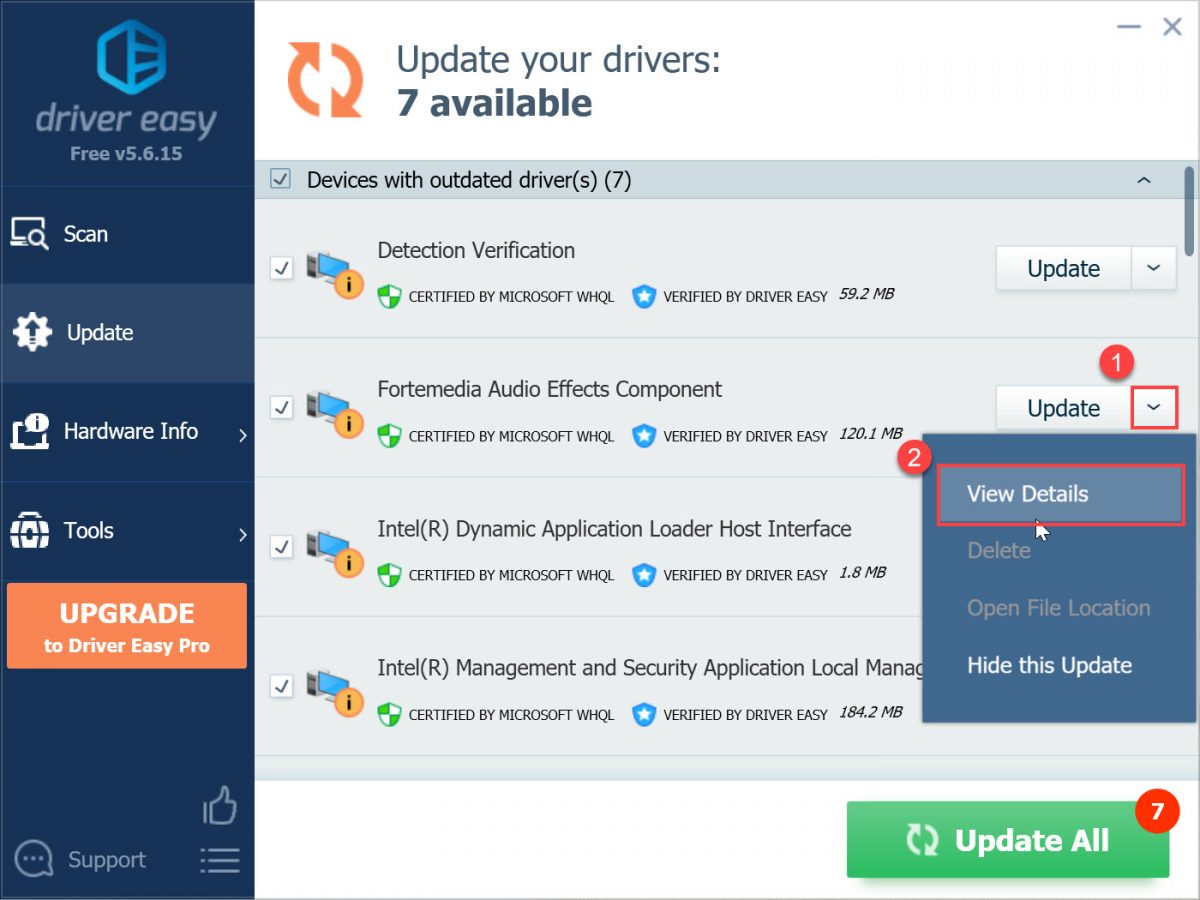Uncheck the Detection Verification checkbox
The image size is (1200, 900).
[x=282, y=268]
